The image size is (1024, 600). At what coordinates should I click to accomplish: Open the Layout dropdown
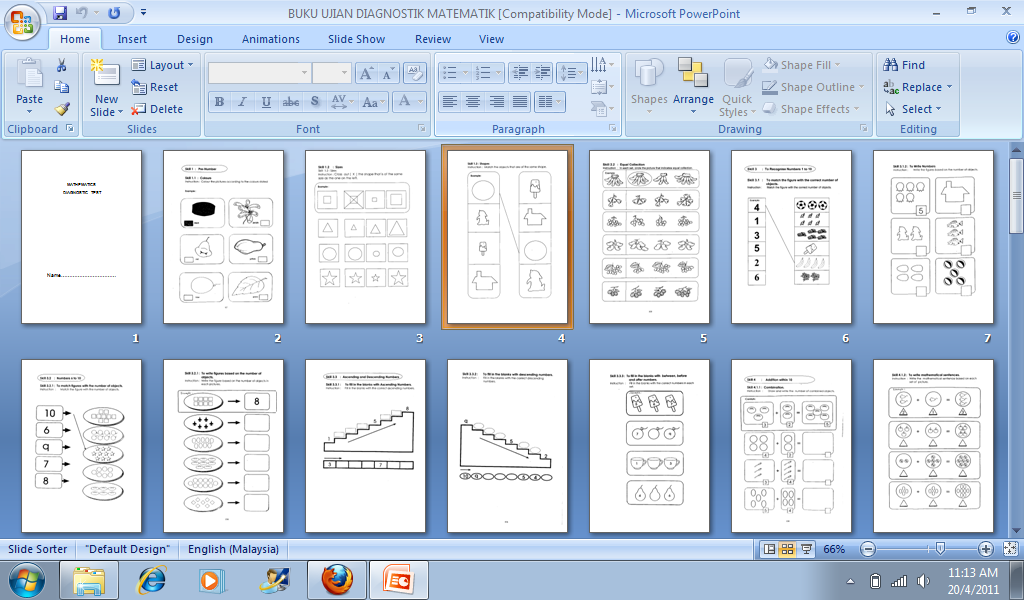[x=163, y=65]
